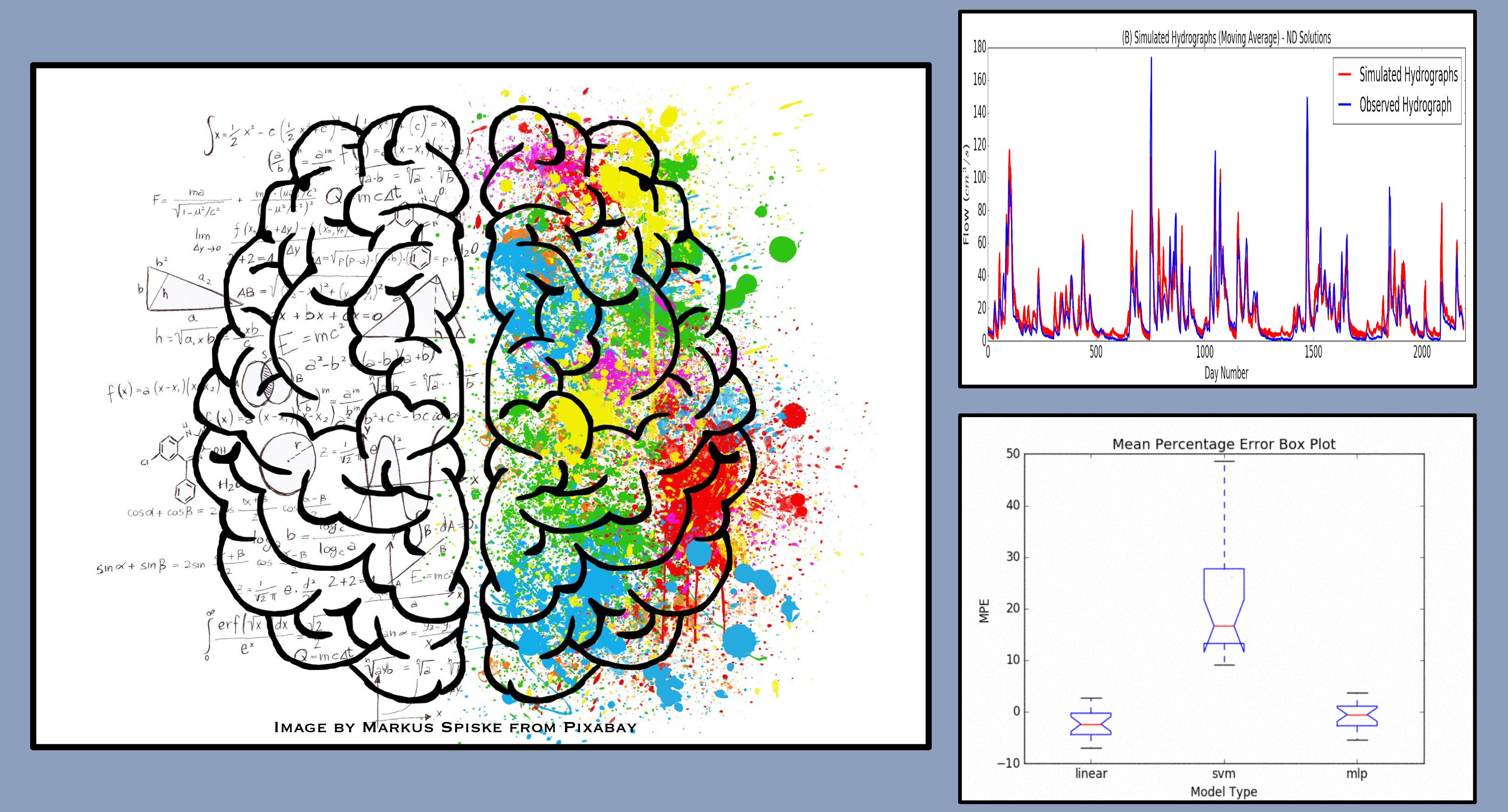The width and height of the screenshot is (1508, 812).
Task: Click the Day Number axis label
Action: [1226, 373]
